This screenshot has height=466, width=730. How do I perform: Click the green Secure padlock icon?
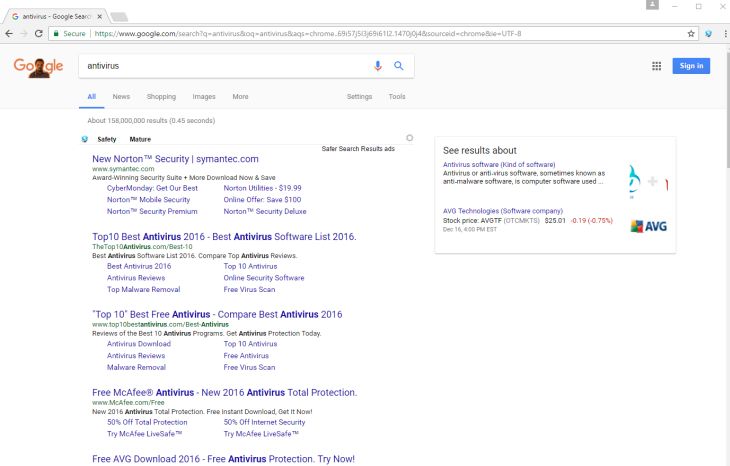pyautogui.click(x=56, y=34)
